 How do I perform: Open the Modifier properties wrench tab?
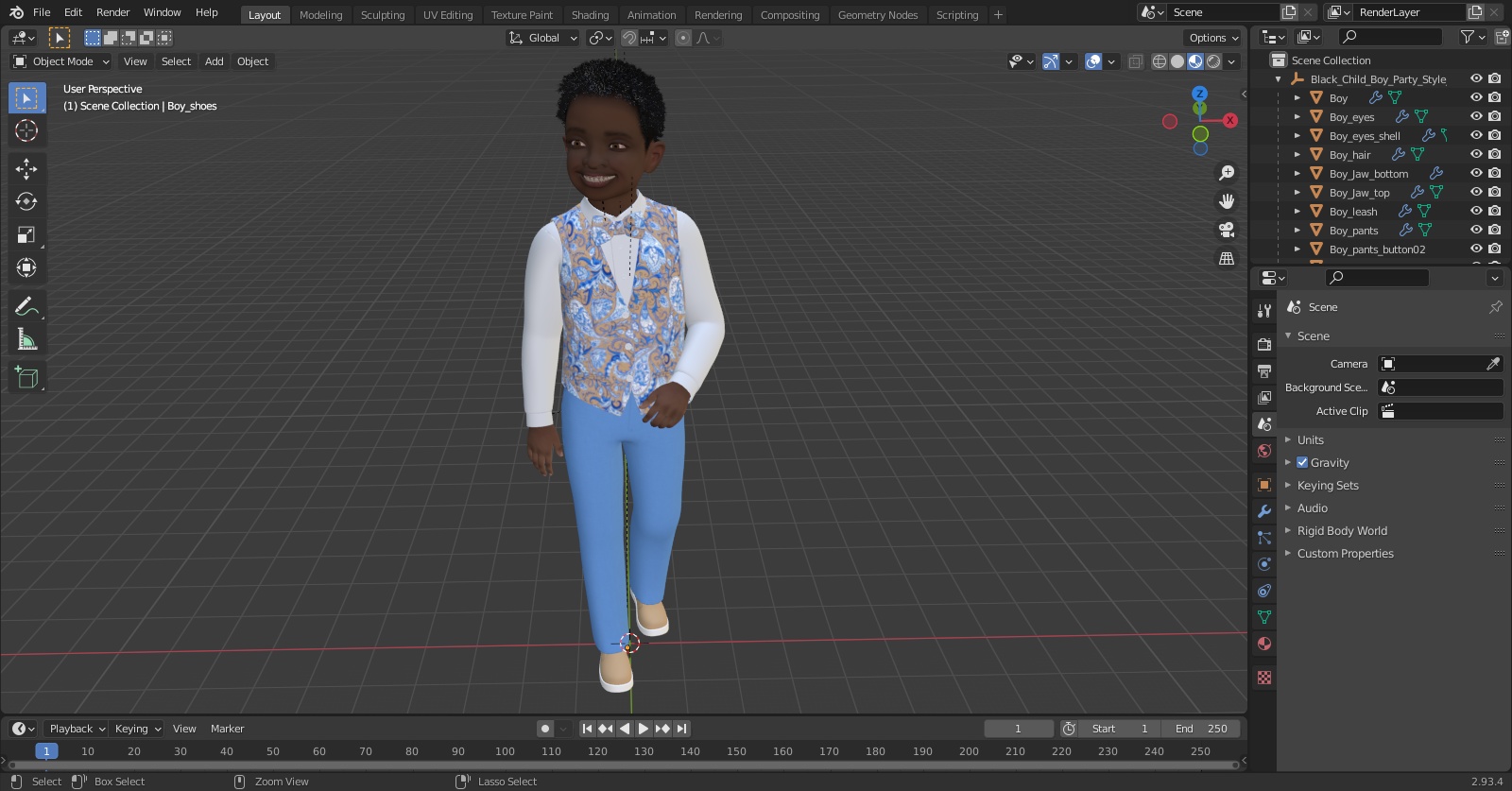pyautogui.click(x=1264, y=511)
